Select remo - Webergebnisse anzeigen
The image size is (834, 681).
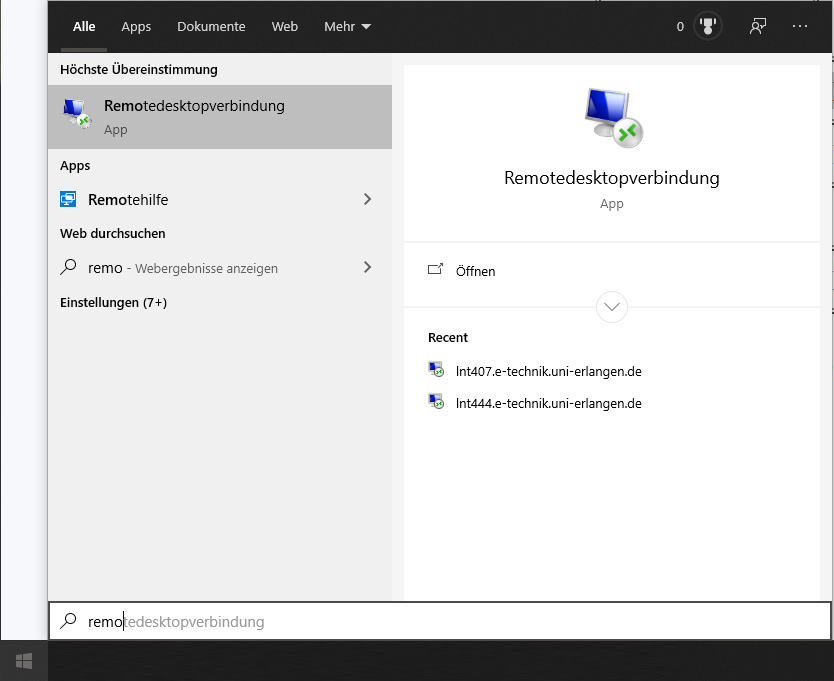220,268
